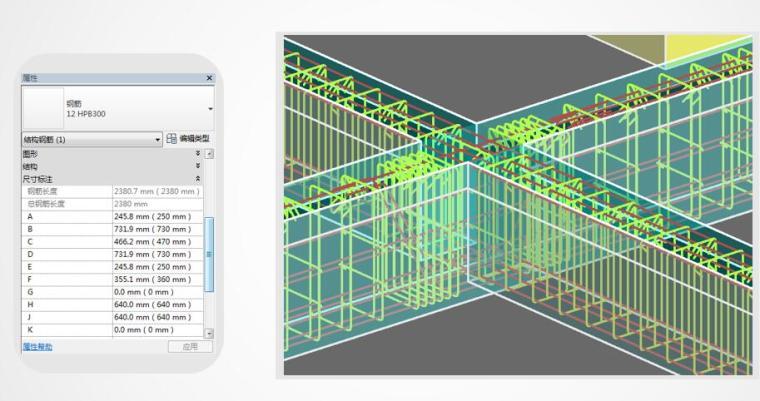Open the 属性帮助 properties help link
The image size is (760, 401).
tap(37, 347)
